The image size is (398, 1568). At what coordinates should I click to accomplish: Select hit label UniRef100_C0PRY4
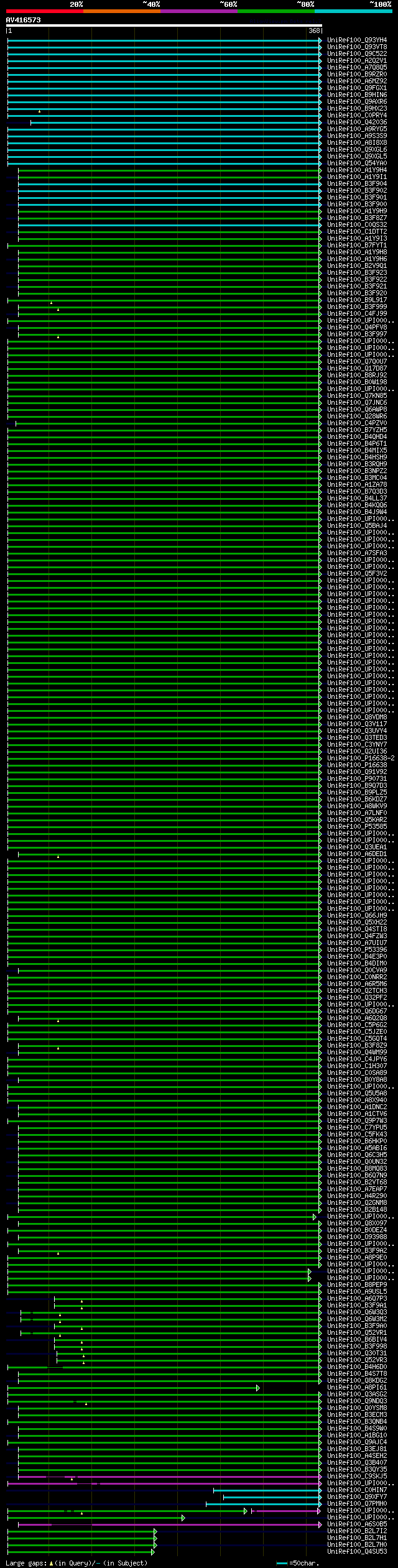click(357, 116)
